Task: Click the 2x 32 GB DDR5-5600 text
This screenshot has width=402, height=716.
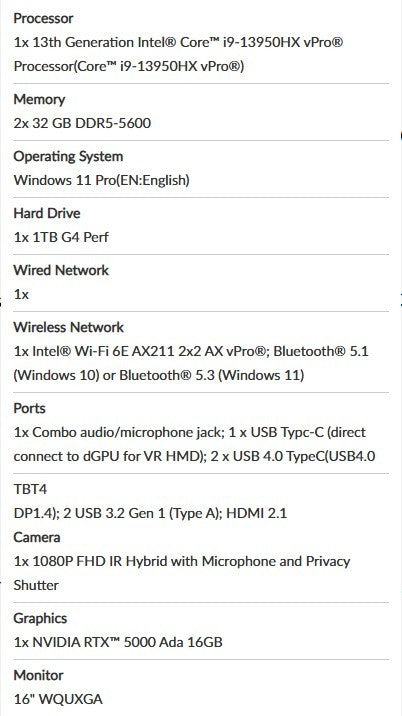Action: [x=82, y=123]
